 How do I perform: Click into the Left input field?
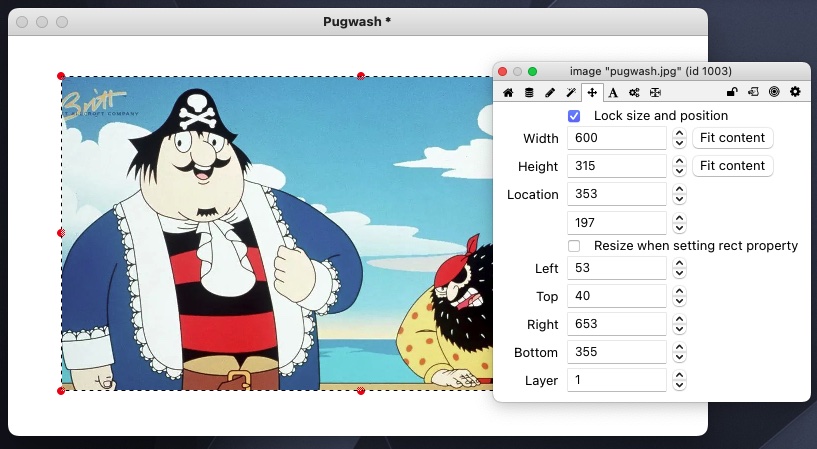616,268
